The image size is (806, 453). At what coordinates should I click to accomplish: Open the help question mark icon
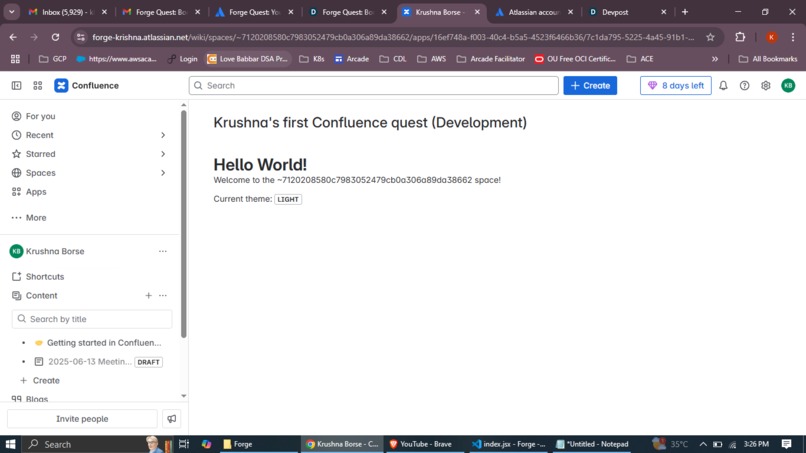(x=744, y=85)
